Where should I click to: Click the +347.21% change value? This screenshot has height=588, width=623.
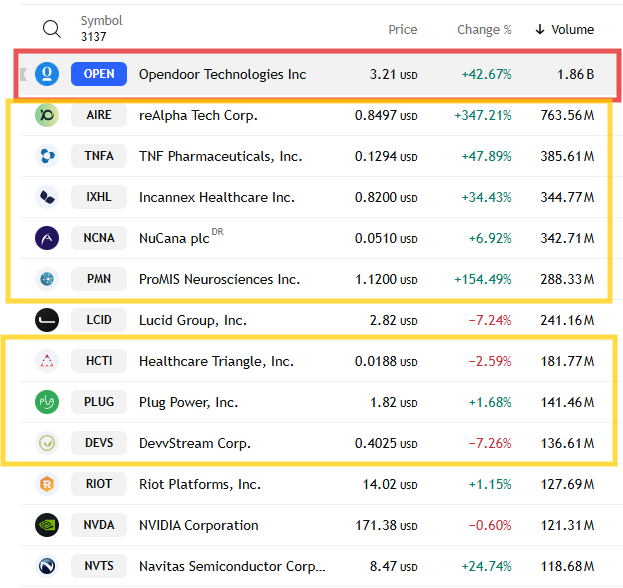point(482,115)
